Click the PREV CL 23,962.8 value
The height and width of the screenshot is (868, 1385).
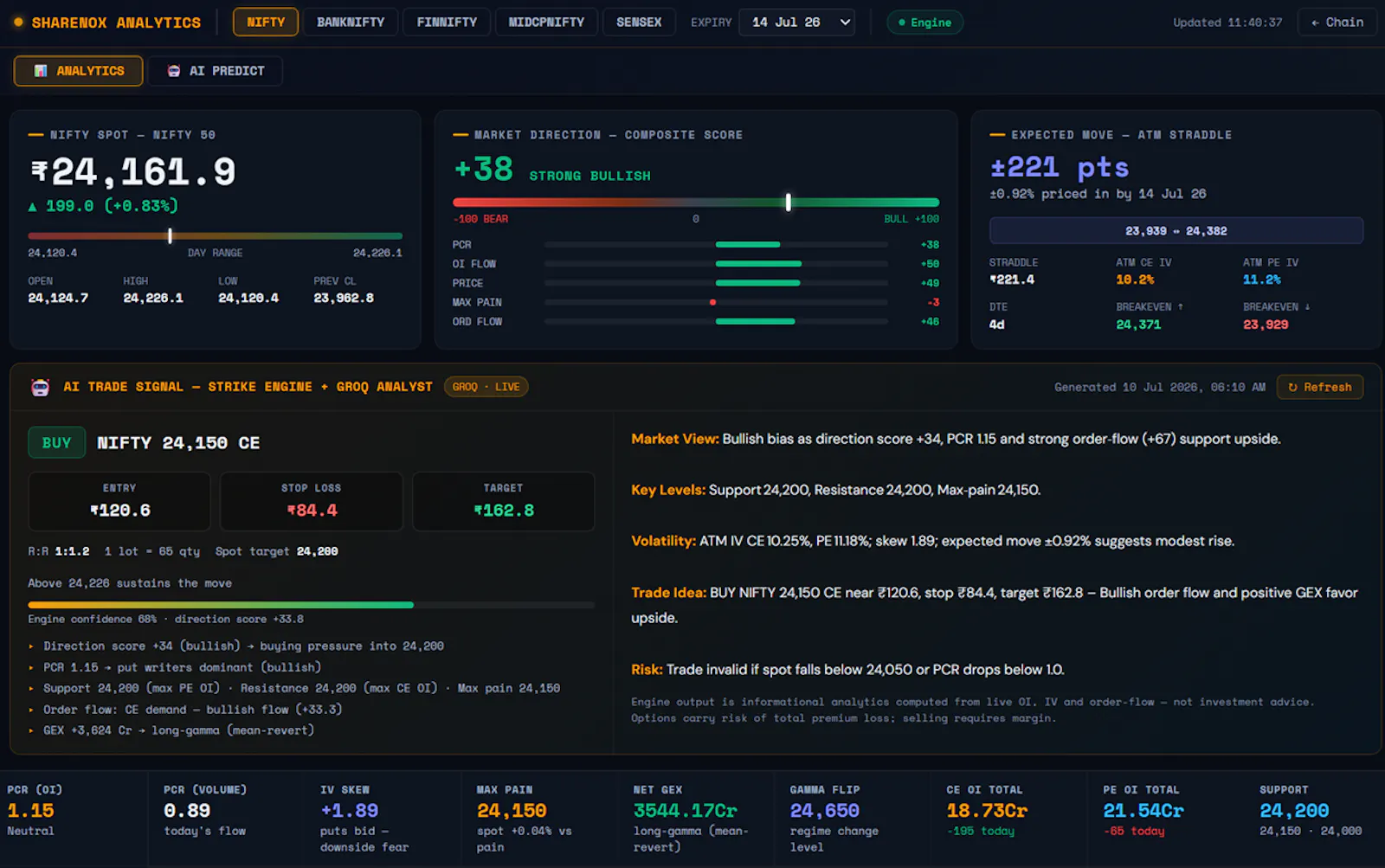coord(344,298)
